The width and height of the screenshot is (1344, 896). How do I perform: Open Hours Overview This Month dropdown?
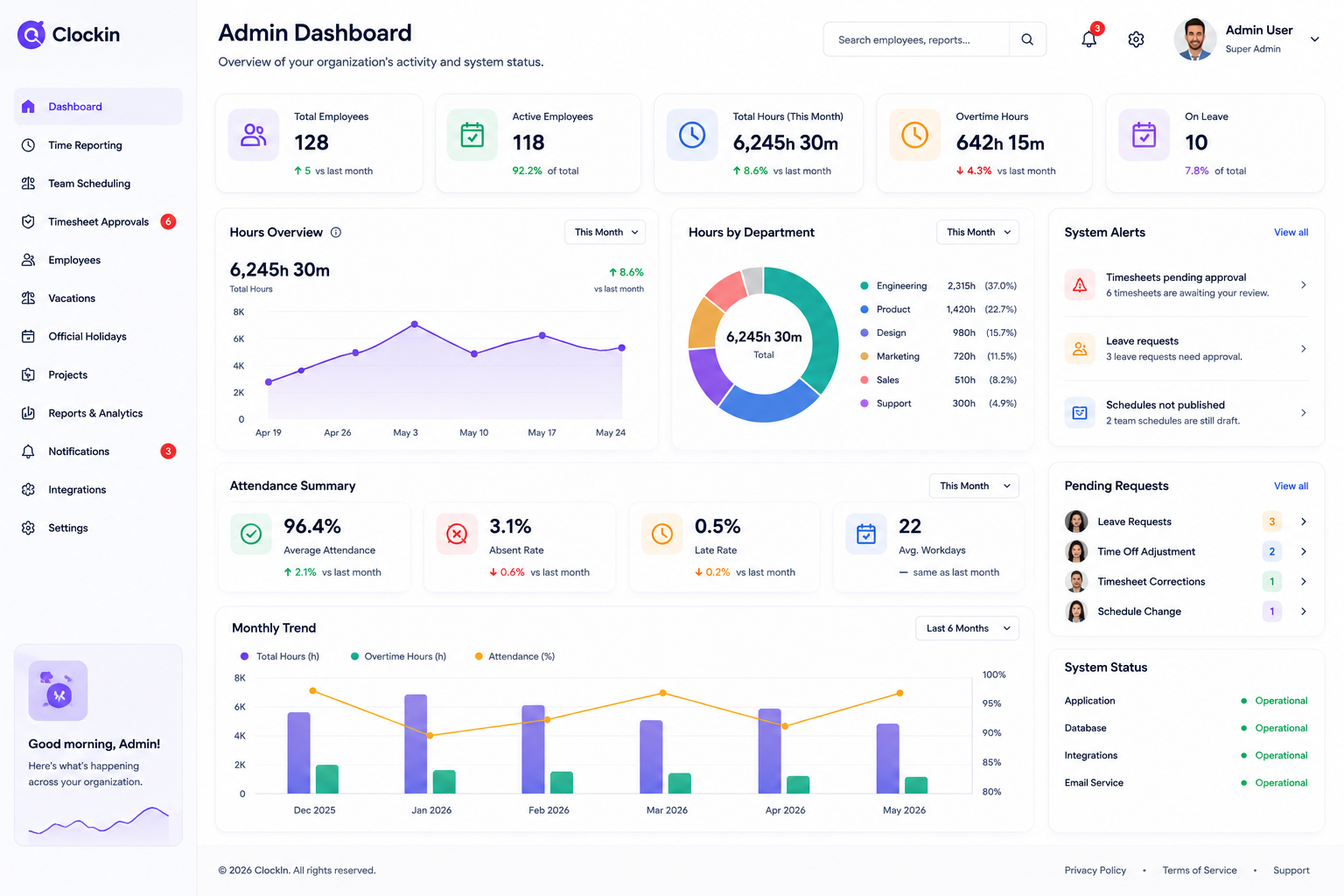(605, 232)
